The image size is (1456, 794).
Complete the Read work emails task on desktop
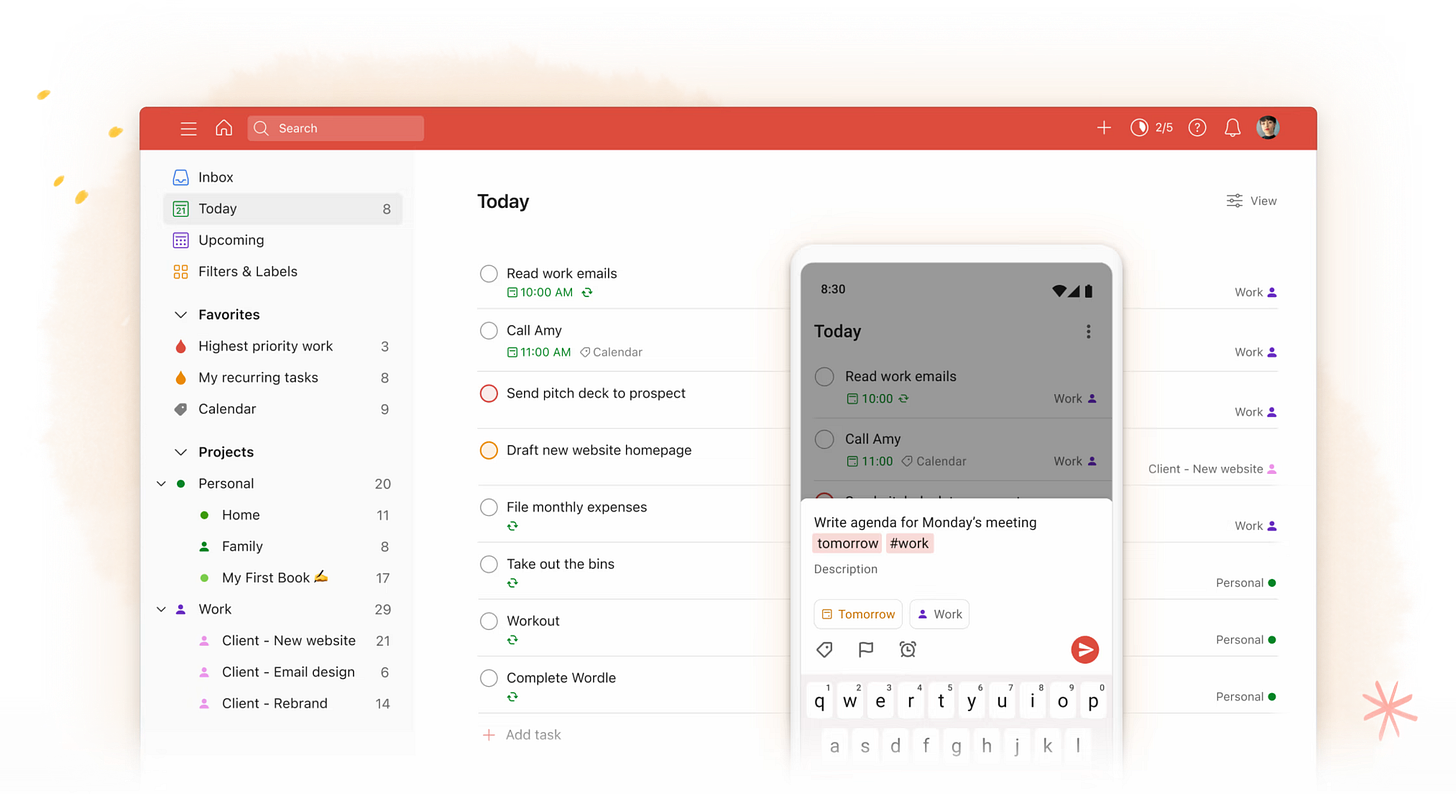(489, 274)
